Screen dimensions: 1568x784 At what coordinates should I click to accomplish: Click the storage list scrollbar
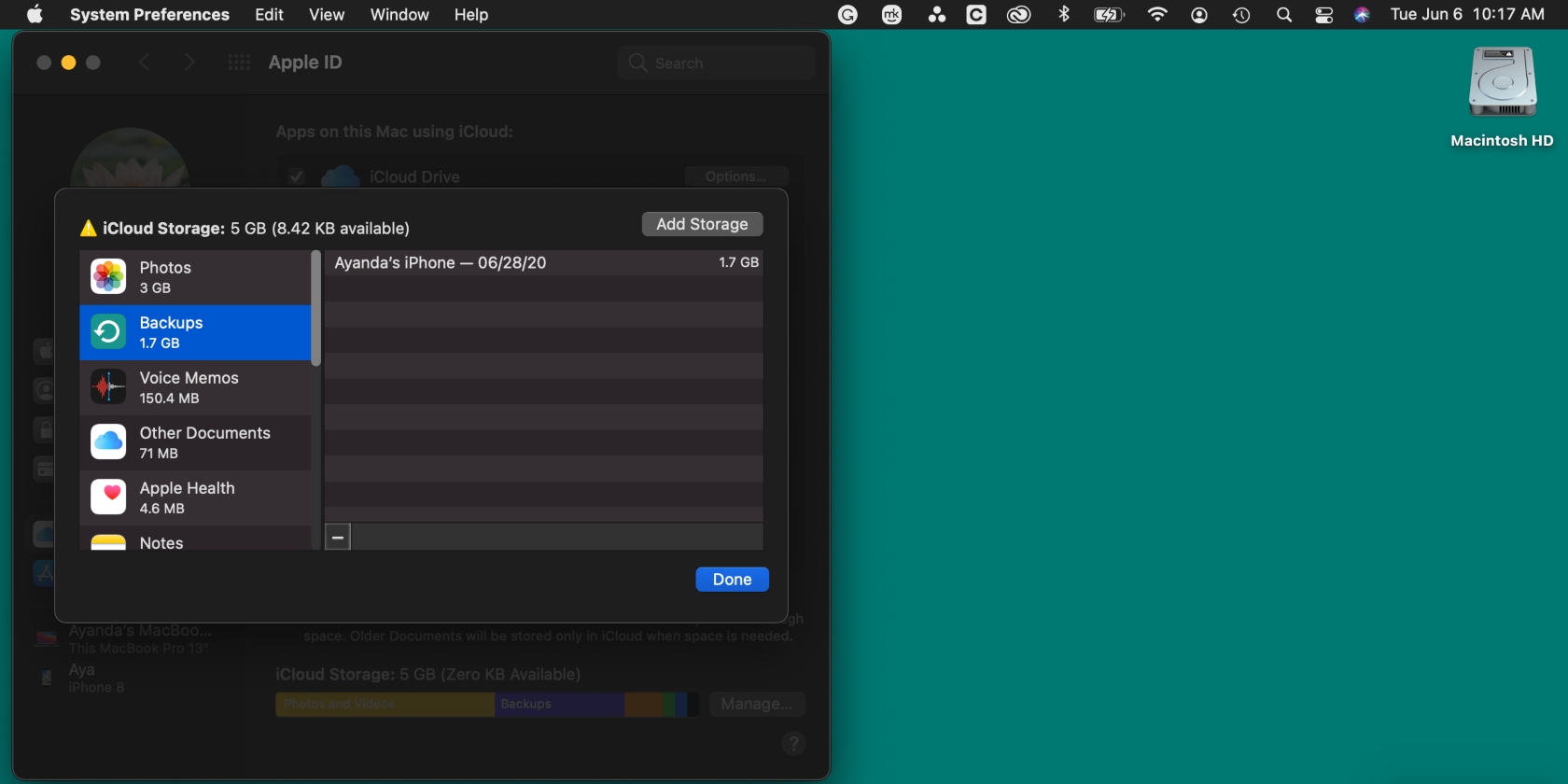coord(315,308)
